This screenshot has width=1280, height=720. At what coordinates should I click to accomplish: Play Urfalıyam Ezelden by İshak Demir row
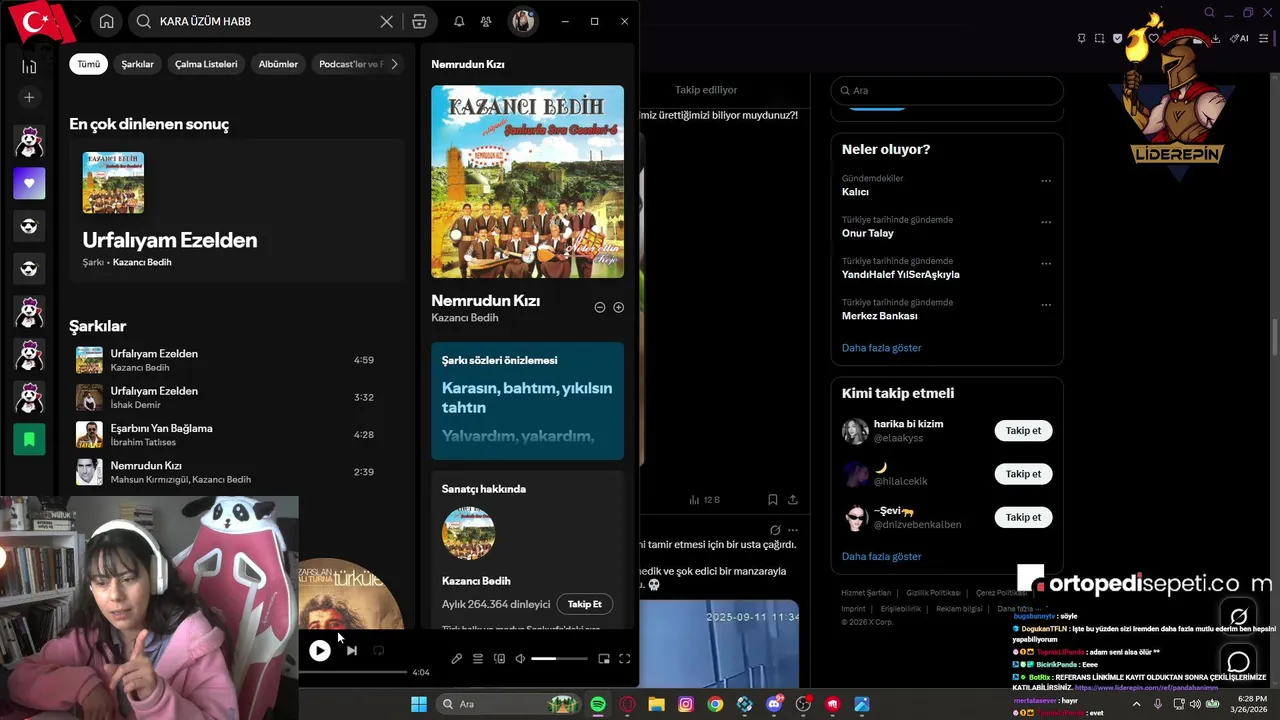click(237, 397)
